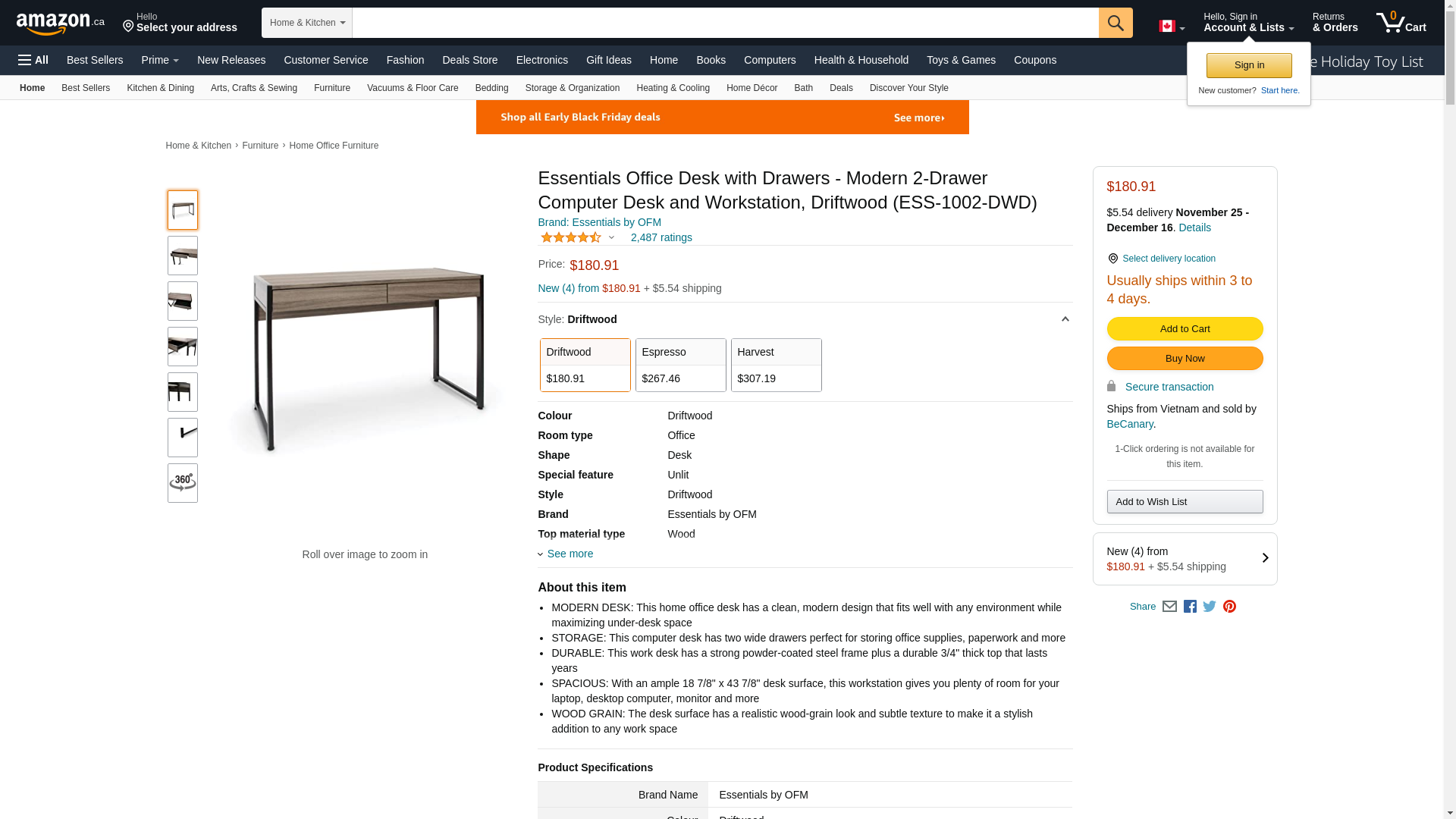Share product via email icon
Viewport: 1456px width, 819px height.
point(1169,607)
